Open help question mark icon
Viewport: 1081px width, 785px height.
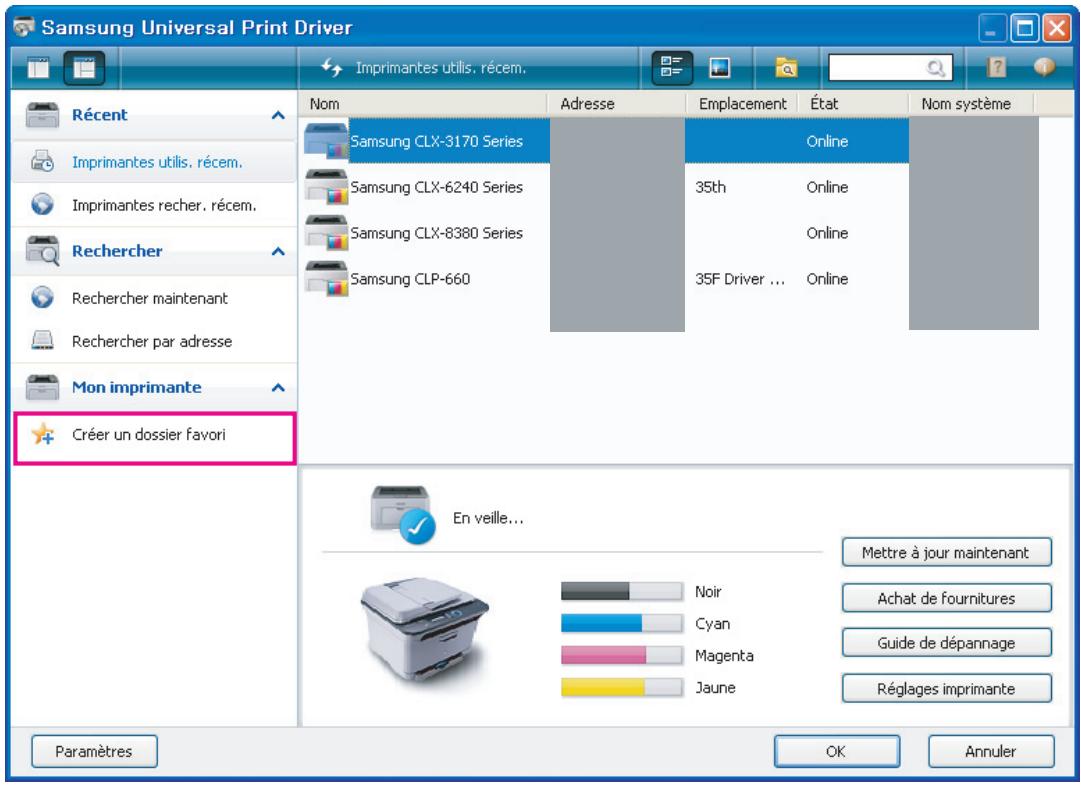[x=996, y=67]
